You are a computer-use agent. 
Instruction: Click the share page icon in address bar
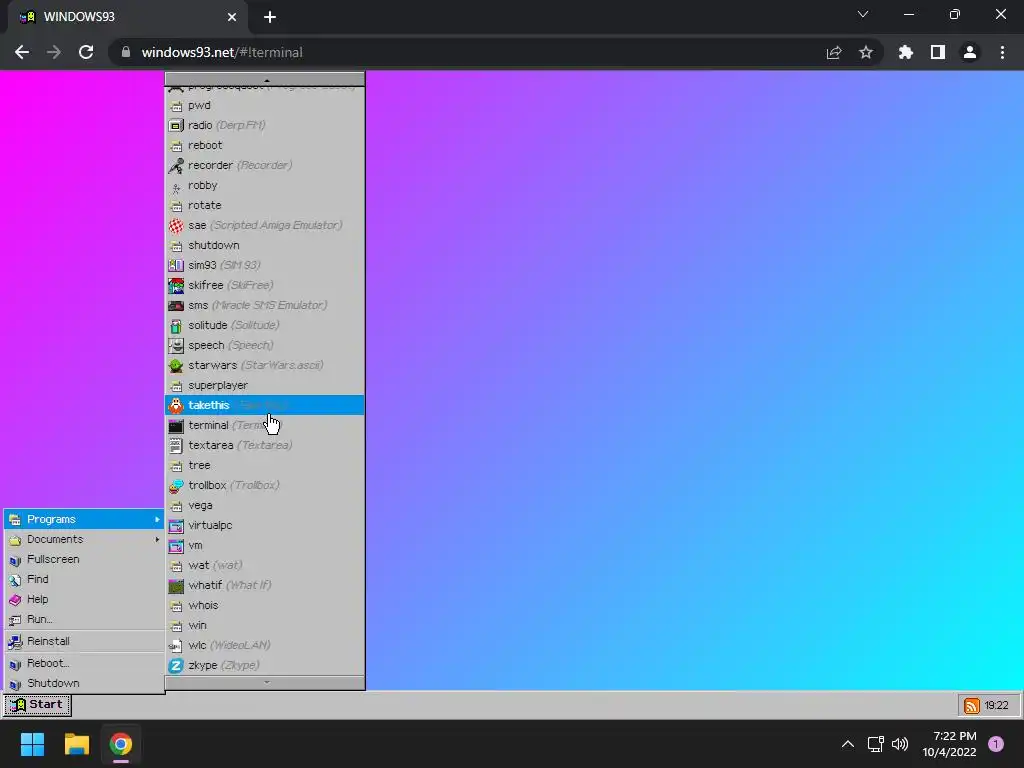(834, 52)
